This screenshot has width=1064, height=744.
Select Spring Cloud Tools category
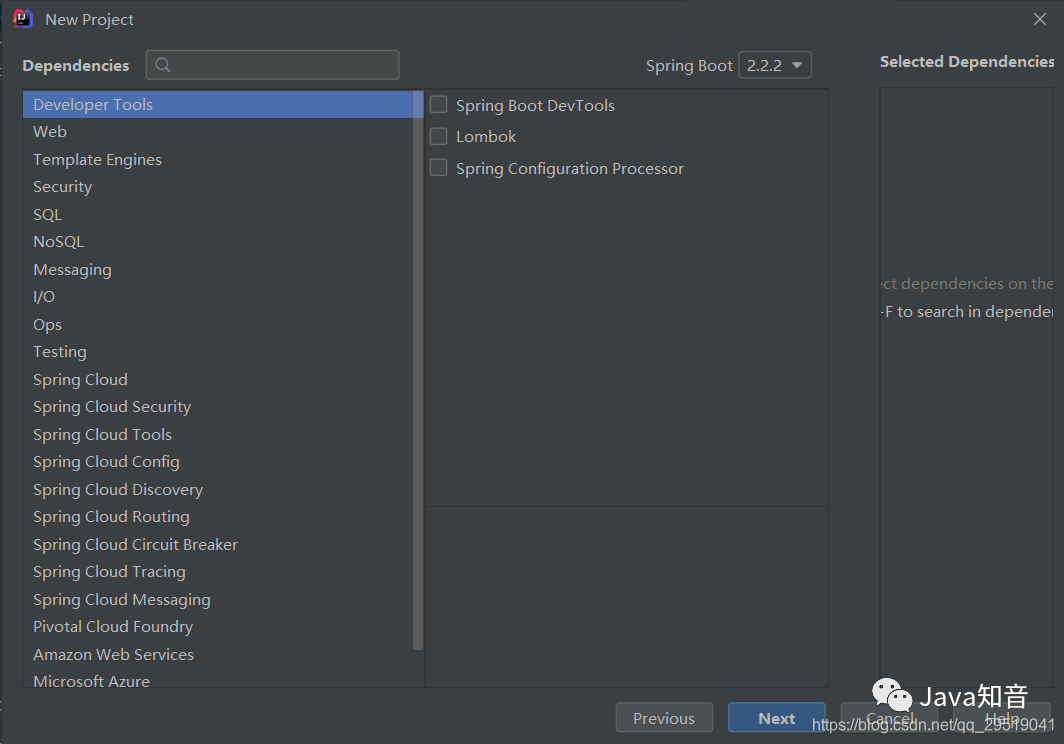(x=218, y=434)
